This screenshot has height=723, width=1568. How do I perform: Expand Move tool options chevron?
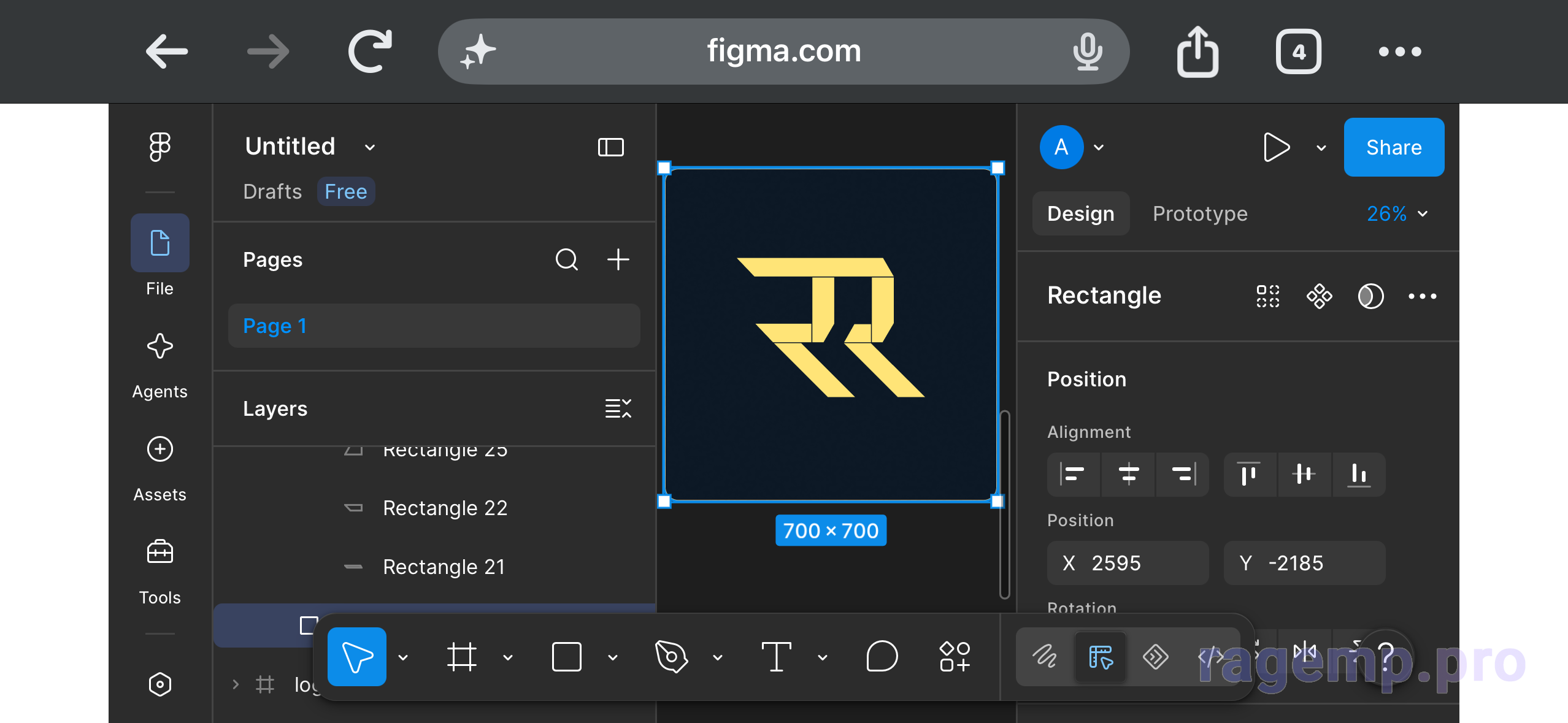[402, 657]
